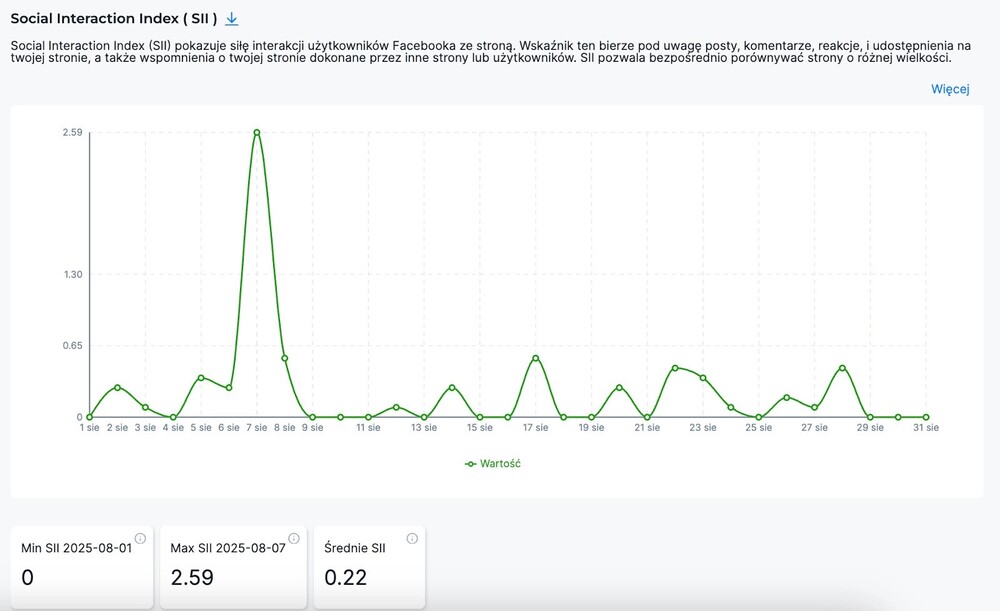This screenshot has height=611, width=1000.
Task: Open info icon on Min SII card
Action: pos(140,538)
